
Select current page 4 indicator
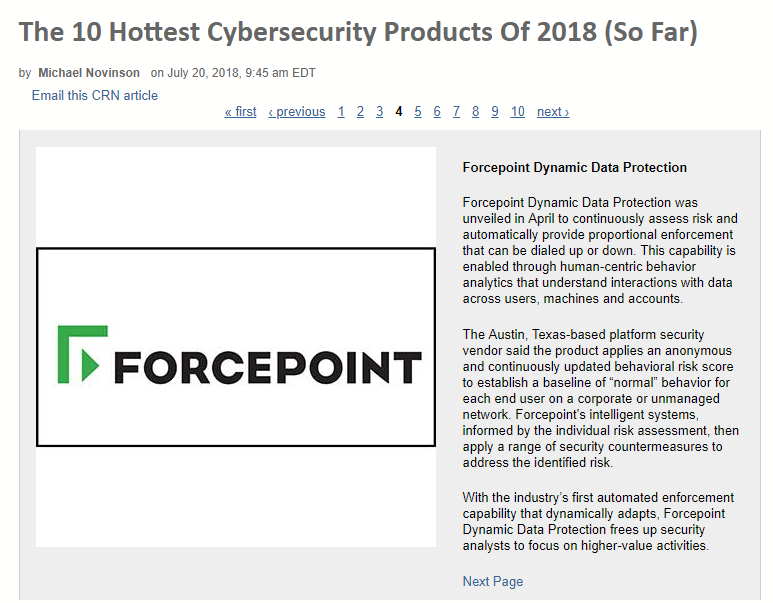(x=399, y=112)
